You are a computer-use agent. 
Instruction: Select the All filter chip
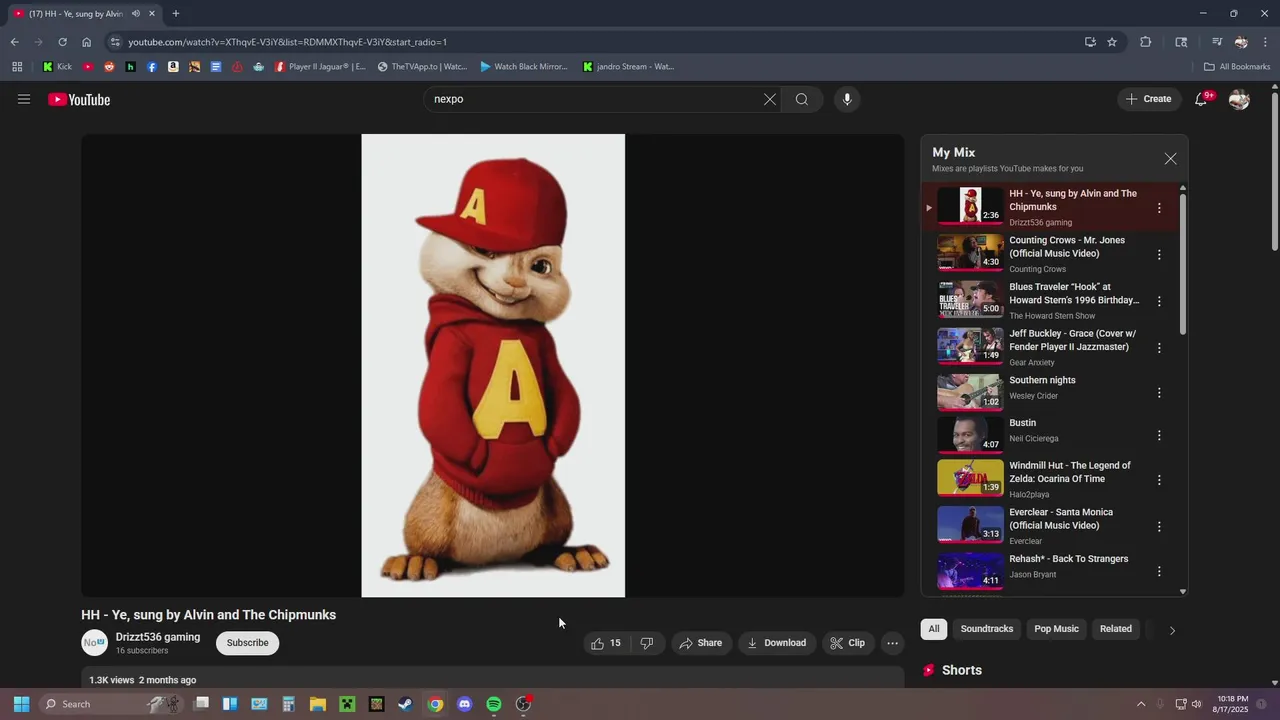click(934, 629)
